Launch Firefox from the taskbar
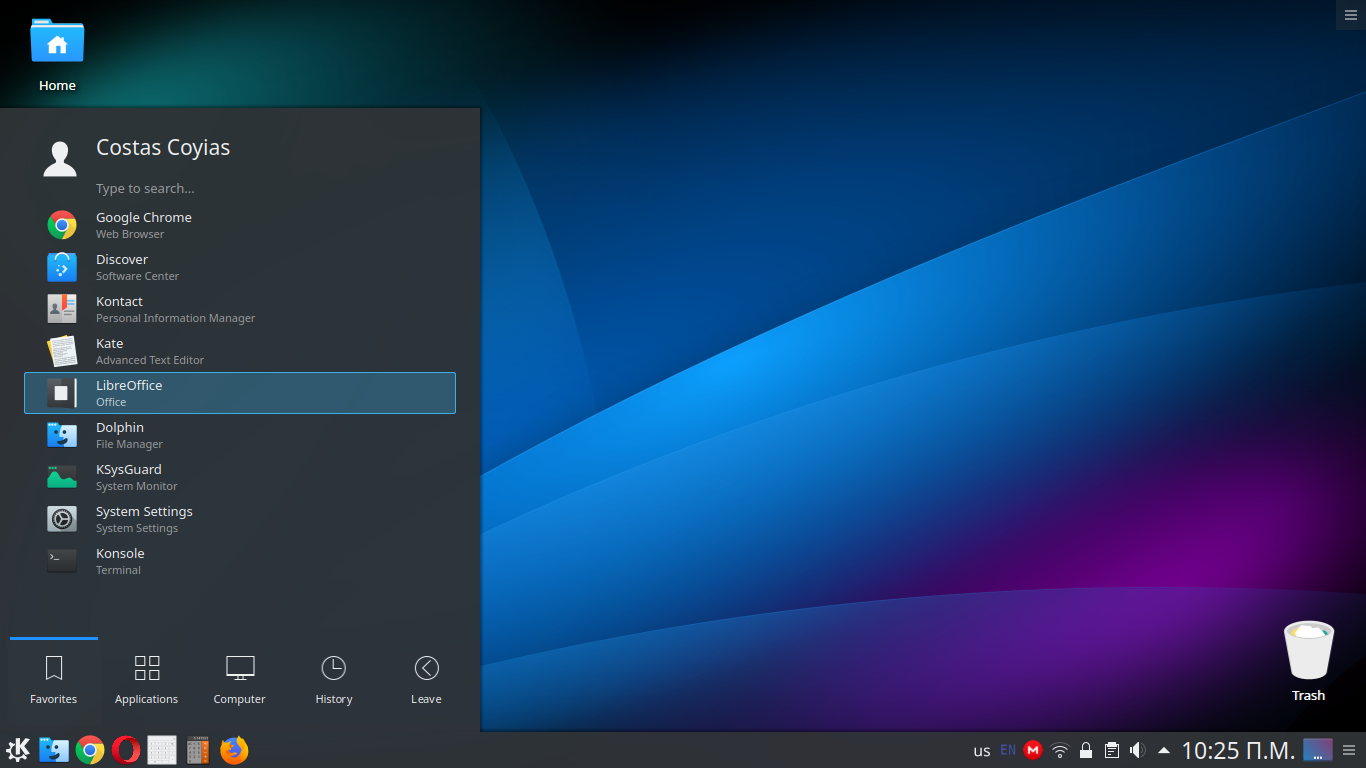Viewport: 1366px width, 768px height. coord(233,749)
